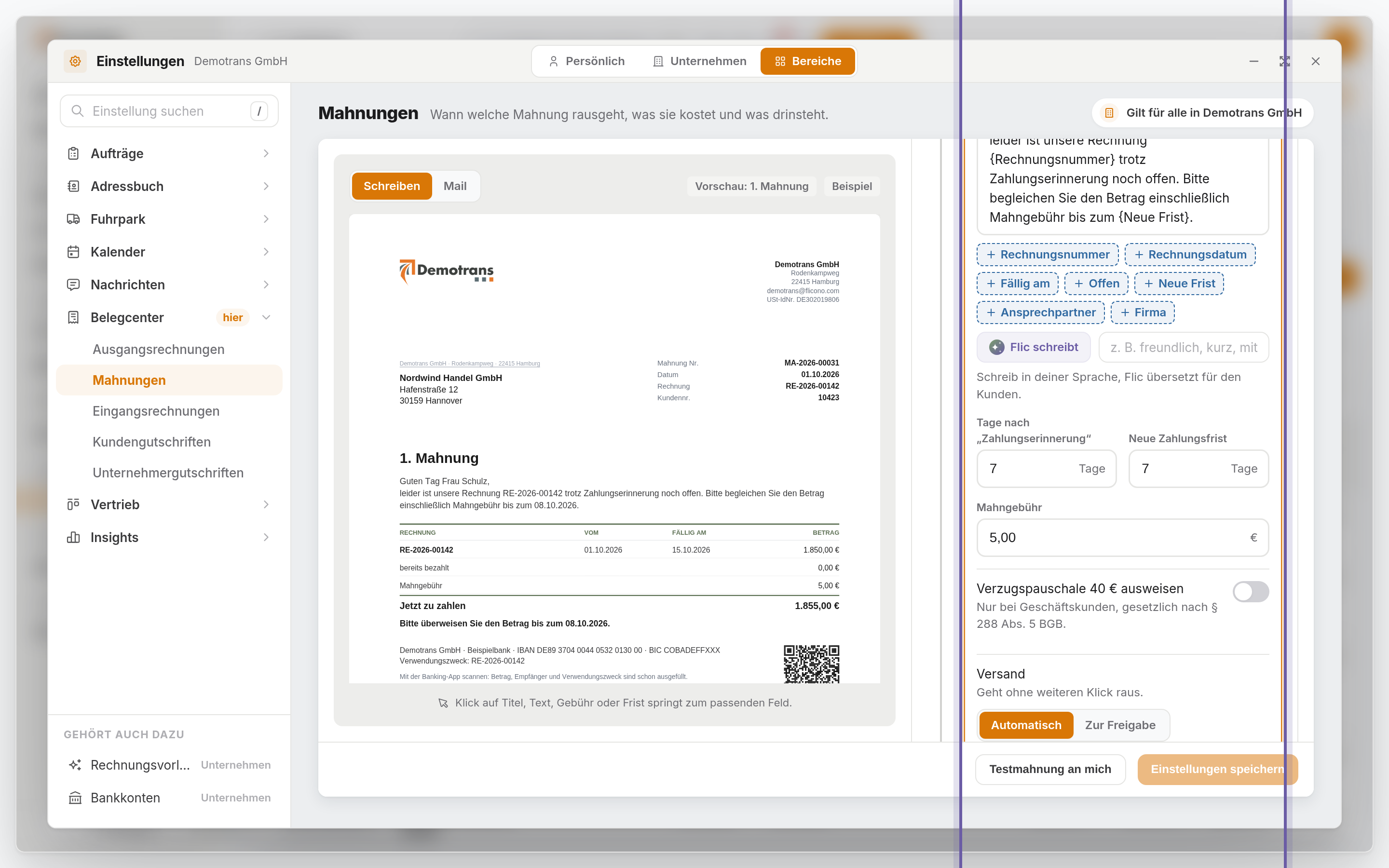Switch preview to Mail mode
Screen dimensions: 1389x868
(455, 186)
